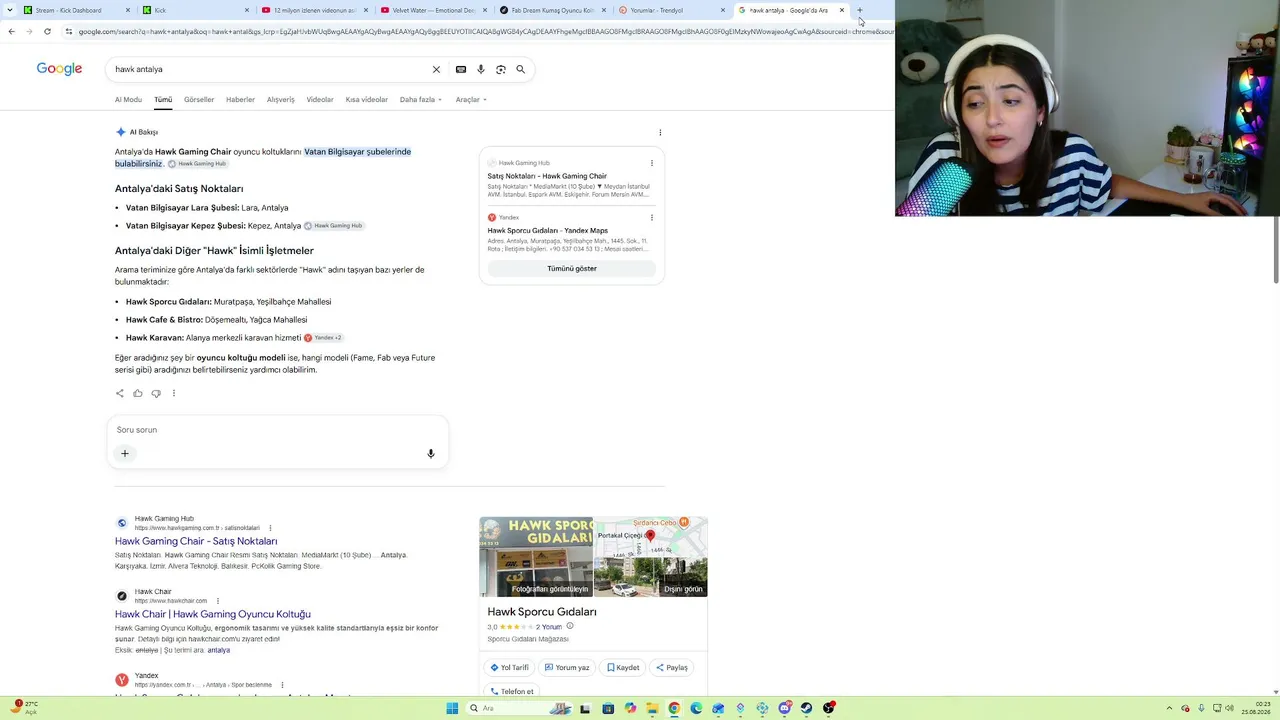Image resolution: width=1280 pixels, height=720 pixels.
Task: Click the browser address bar URL
Action: (x=485, y=31)
